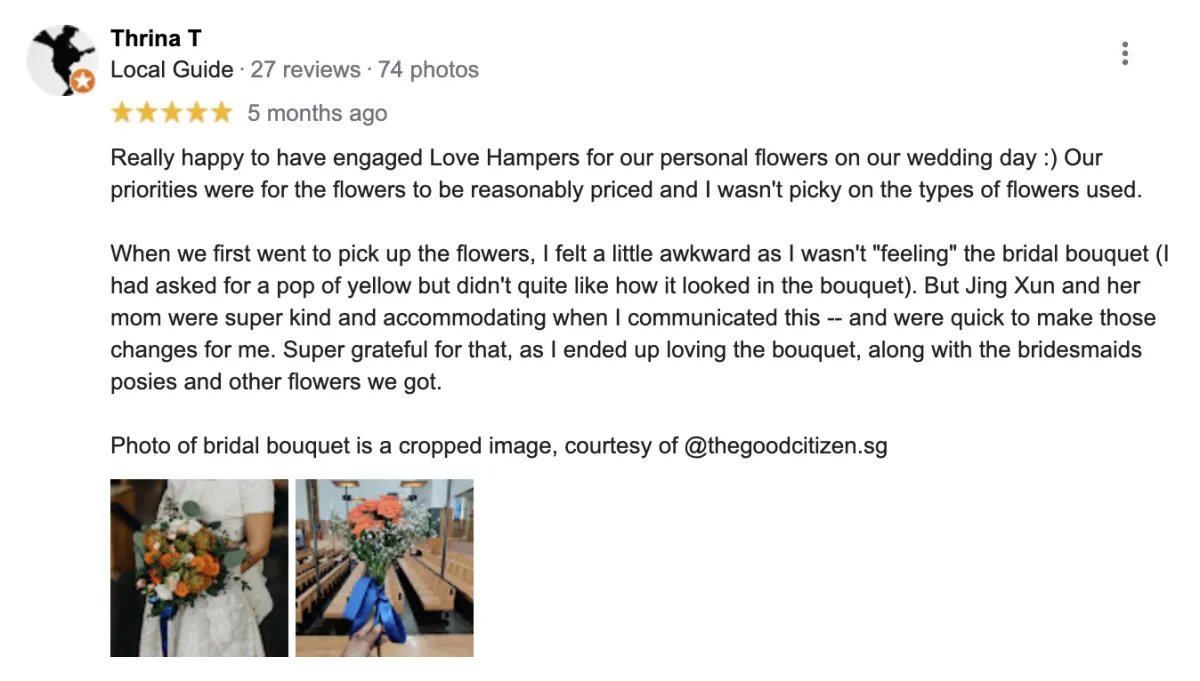This screenshot has height=681, width=1200.
Task: Click the first gold rating star
Action: 122,113
